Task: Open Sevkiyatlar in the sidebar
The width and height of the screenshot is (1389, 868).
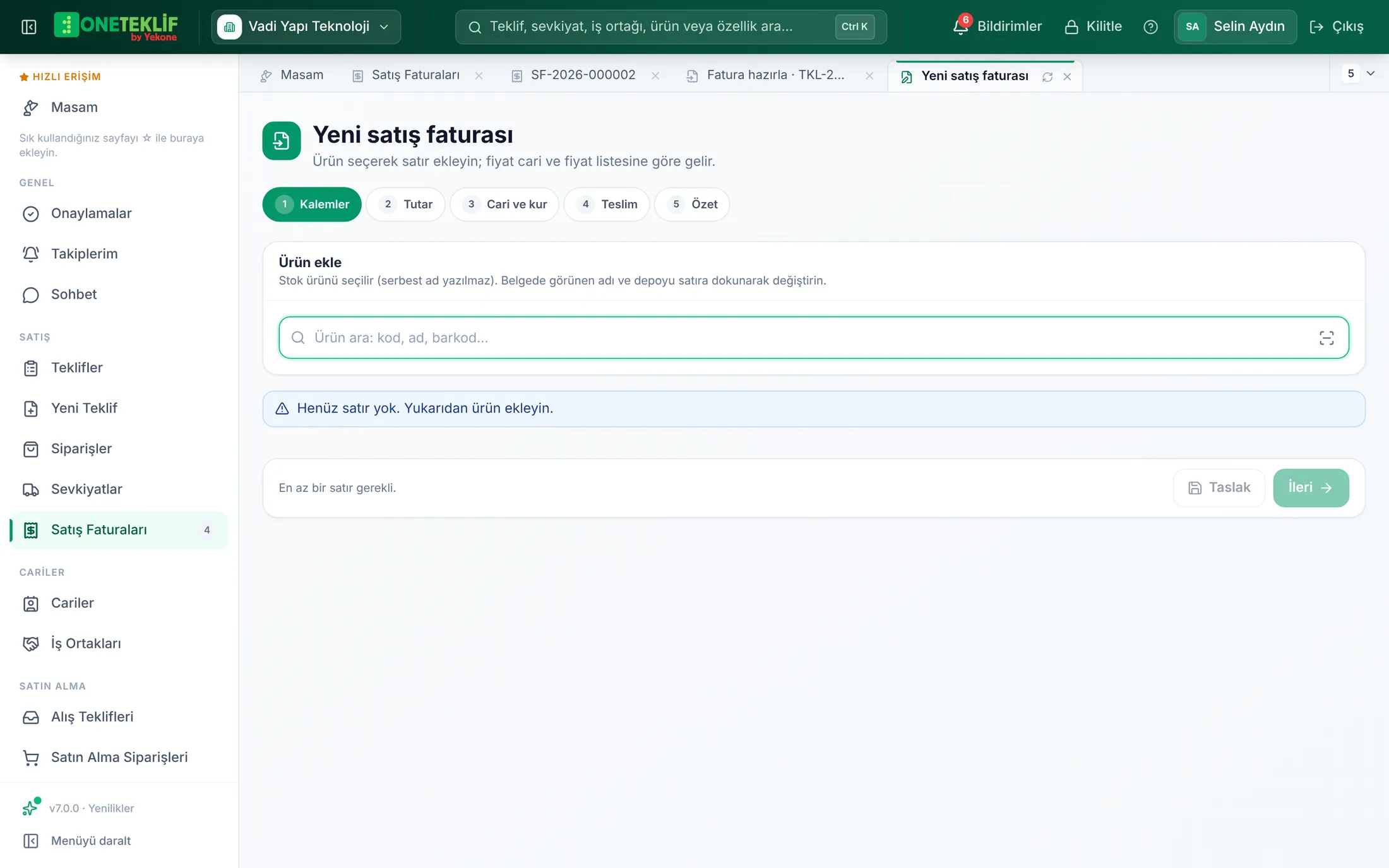Action: [x=119, y=489]
